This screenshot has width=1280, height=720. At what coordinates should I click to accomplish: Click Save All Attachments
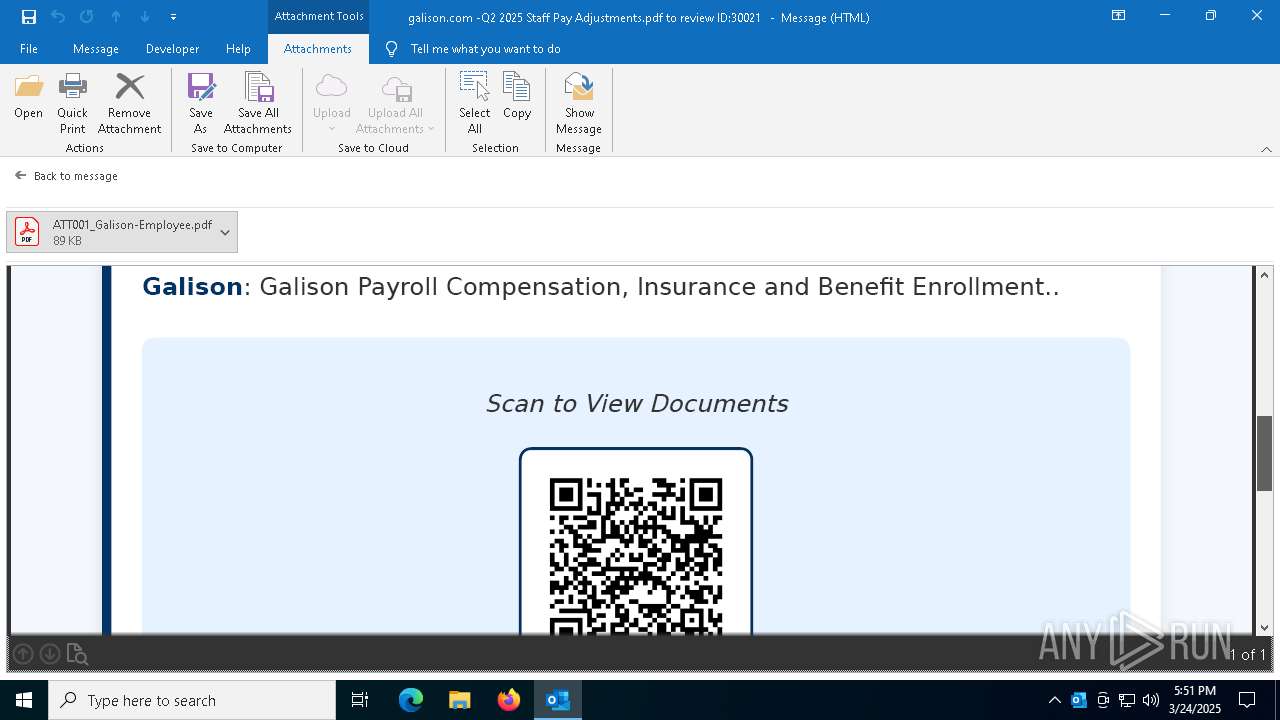pyautogui.click(x=258, y=104)
